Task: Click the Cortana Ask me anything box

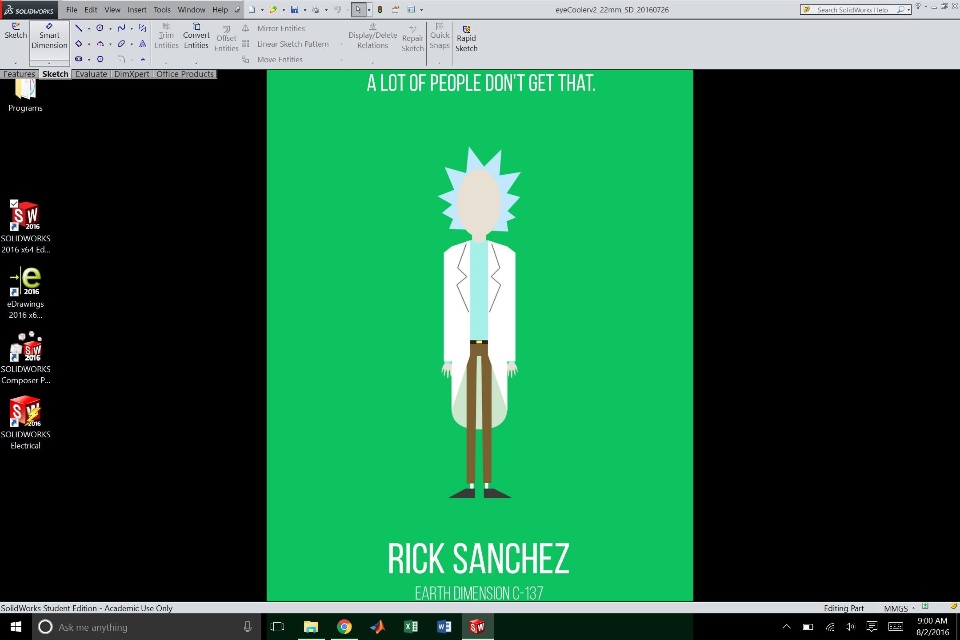Action: click(147, 627)
